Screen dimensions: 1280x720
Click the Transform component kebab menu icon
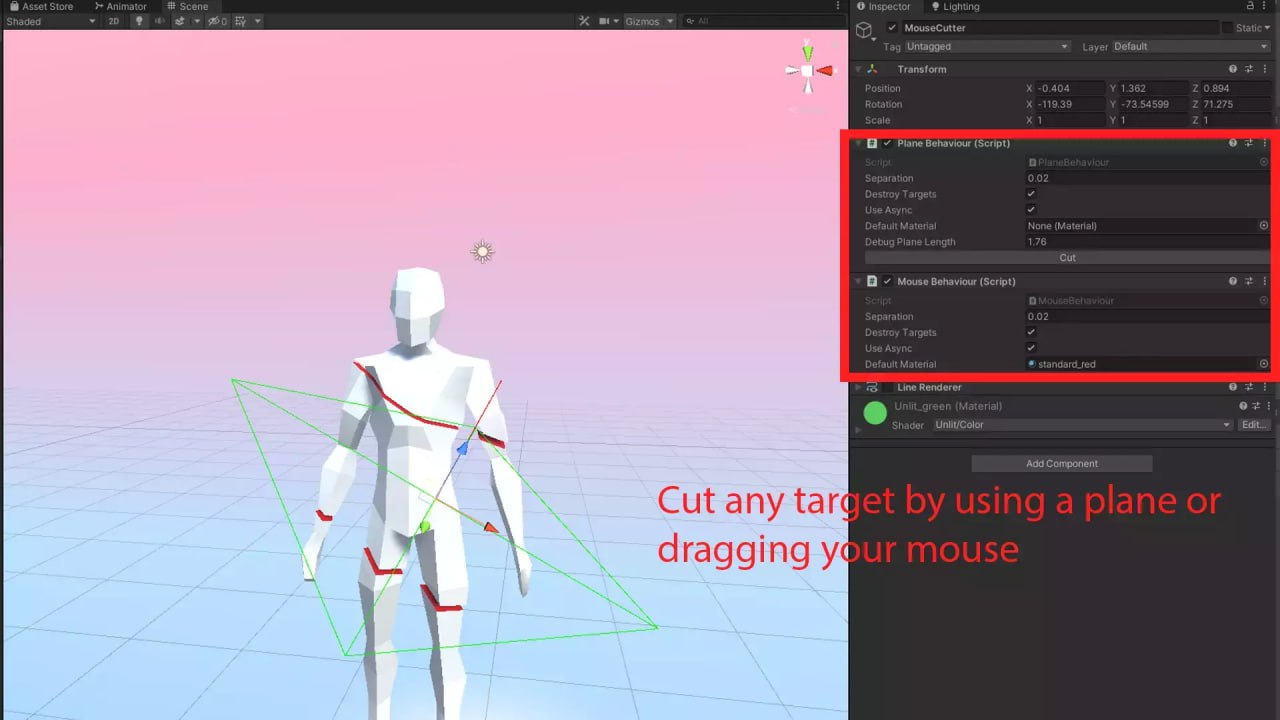tap(1264, 68)
